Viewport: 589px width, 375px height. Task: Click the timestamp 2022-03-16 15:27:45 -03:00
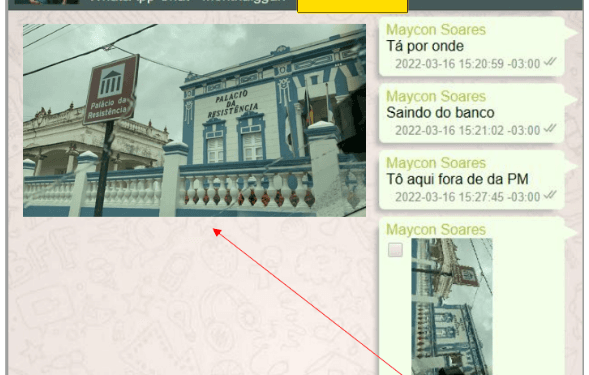click(x=467, y=197)
